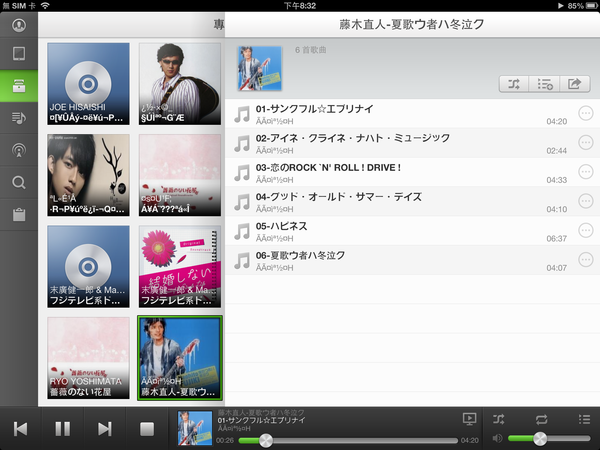Mute the volume speaker icon

[x=497, y=439]
